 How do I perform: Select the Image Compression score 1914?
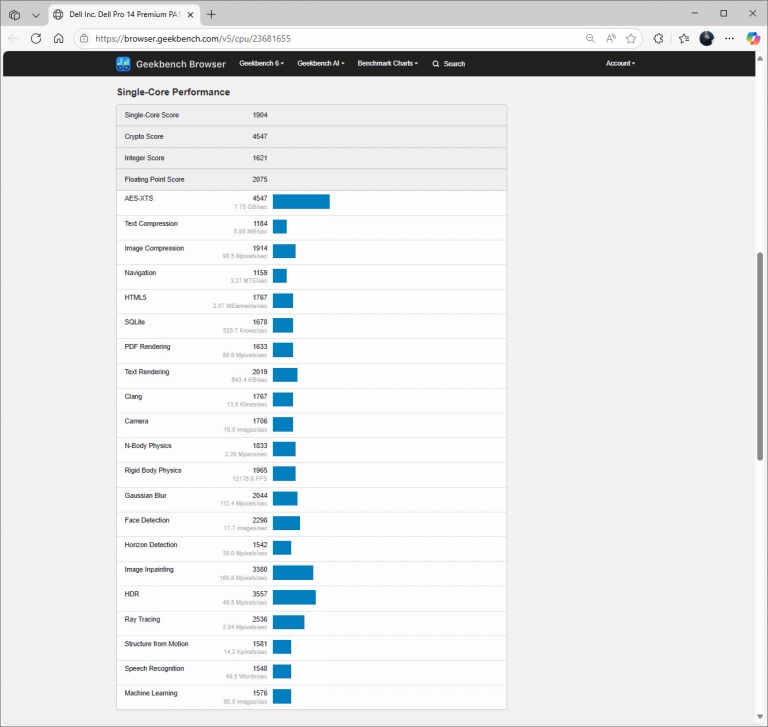(x=260, y=248)
